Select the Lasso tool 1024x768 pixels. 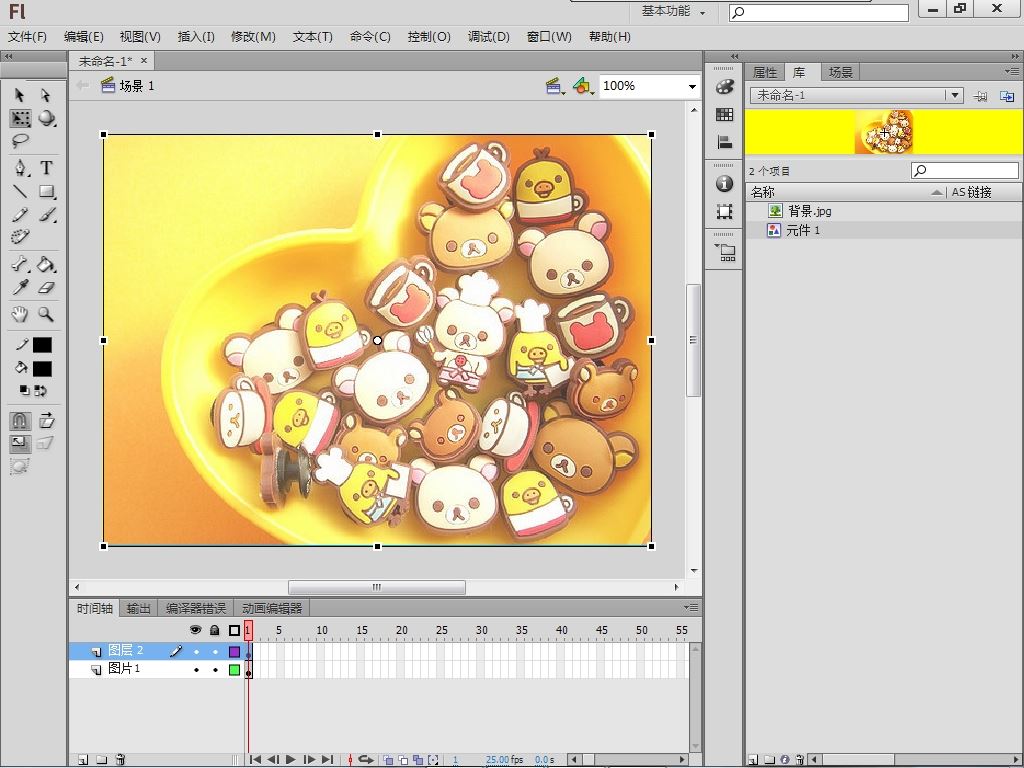(20, 140)
